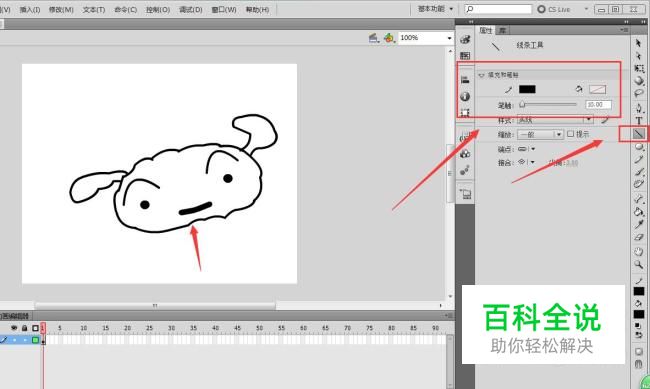The image size is (650, 389).
Task: Select the Selection arrow tool
Action: pyautogui.click(x=638, y=43)
